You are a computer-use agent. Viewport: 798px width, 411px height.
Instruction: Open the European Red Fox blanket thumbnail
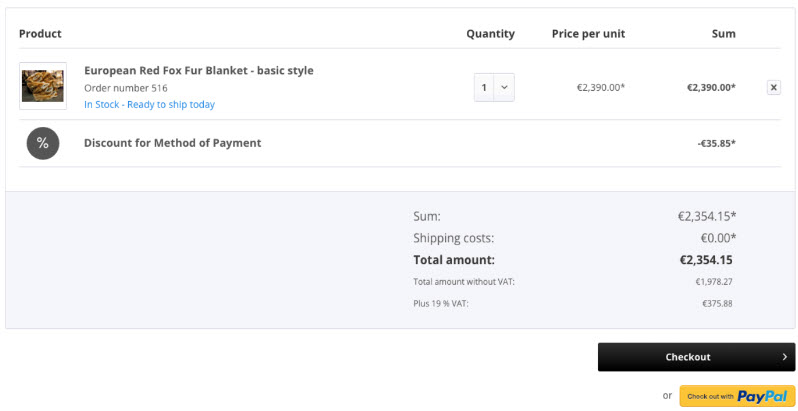pos(43,86)
